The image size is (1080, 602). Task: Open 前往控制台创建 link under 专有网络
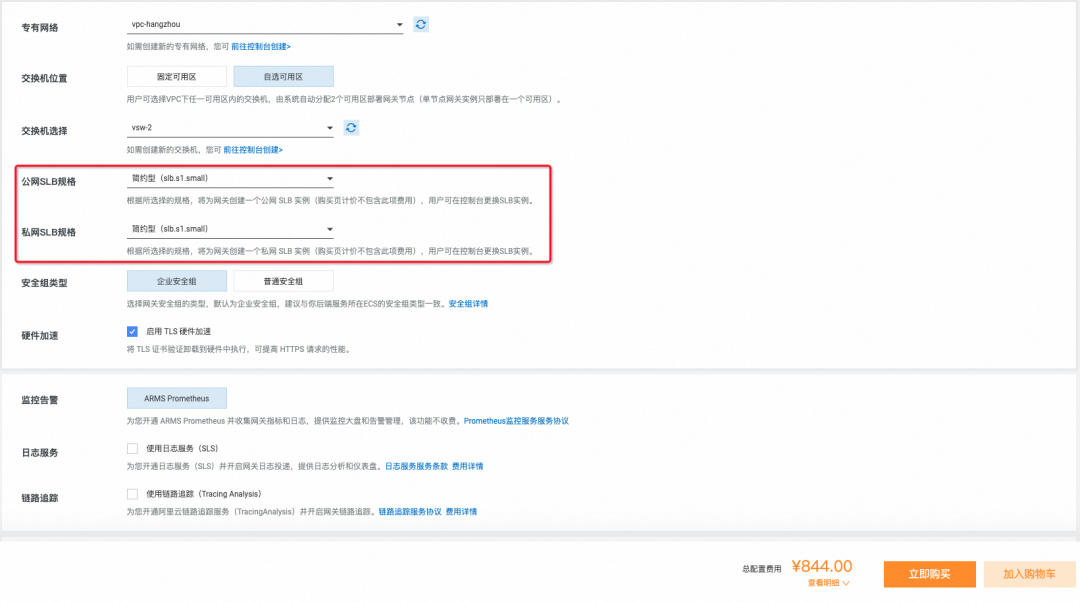point(261,47)
